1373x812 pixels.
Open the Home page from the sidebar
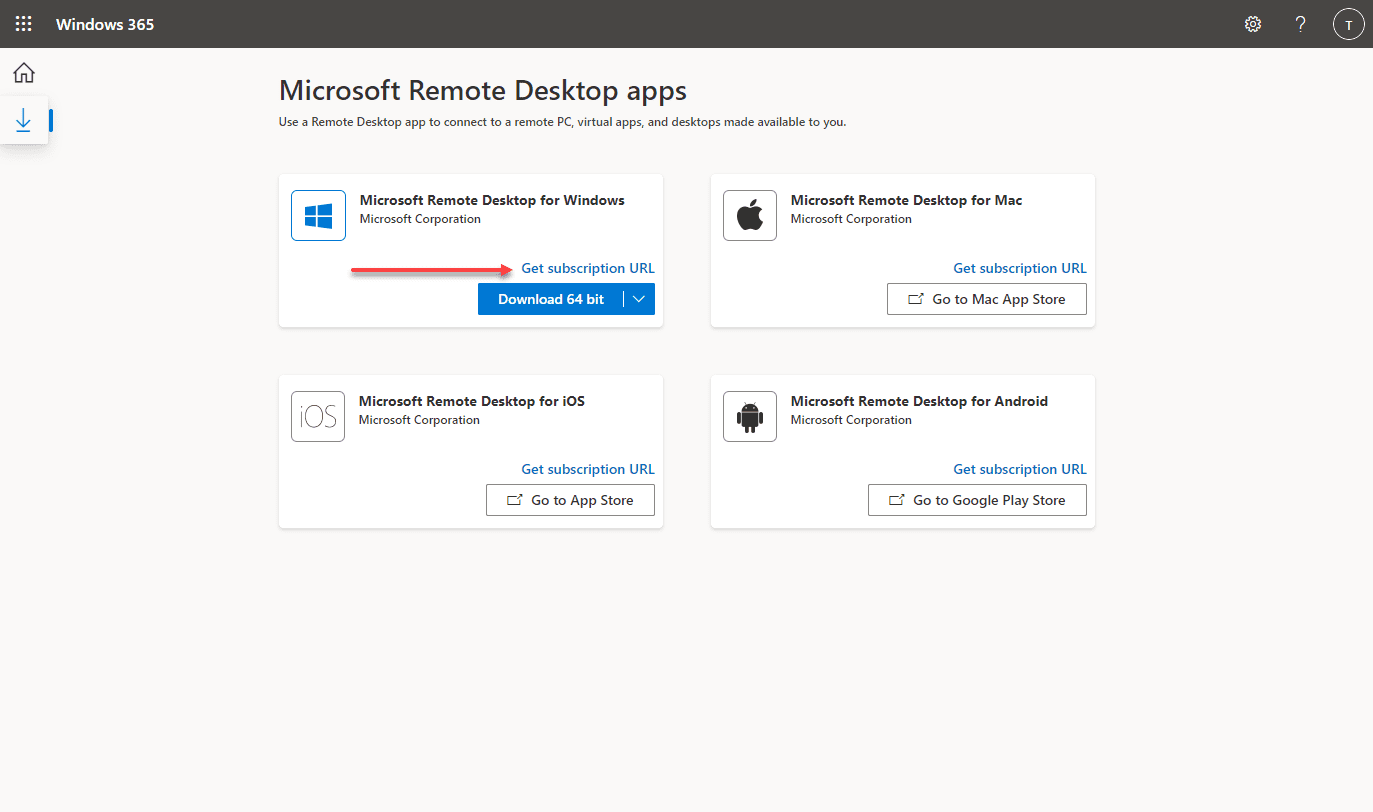[23, 72]
